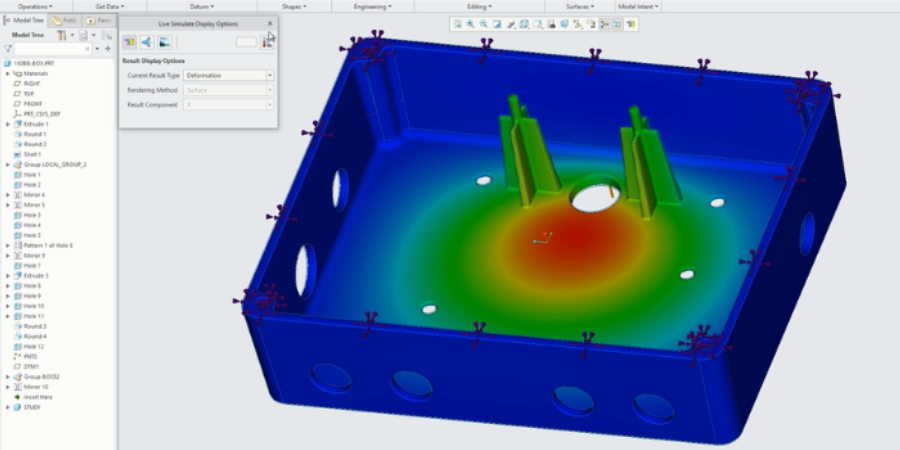This screenshot has height=450, width=900.
Task: Click the tree filter funnel icon
Action: [x=8, y=48]
